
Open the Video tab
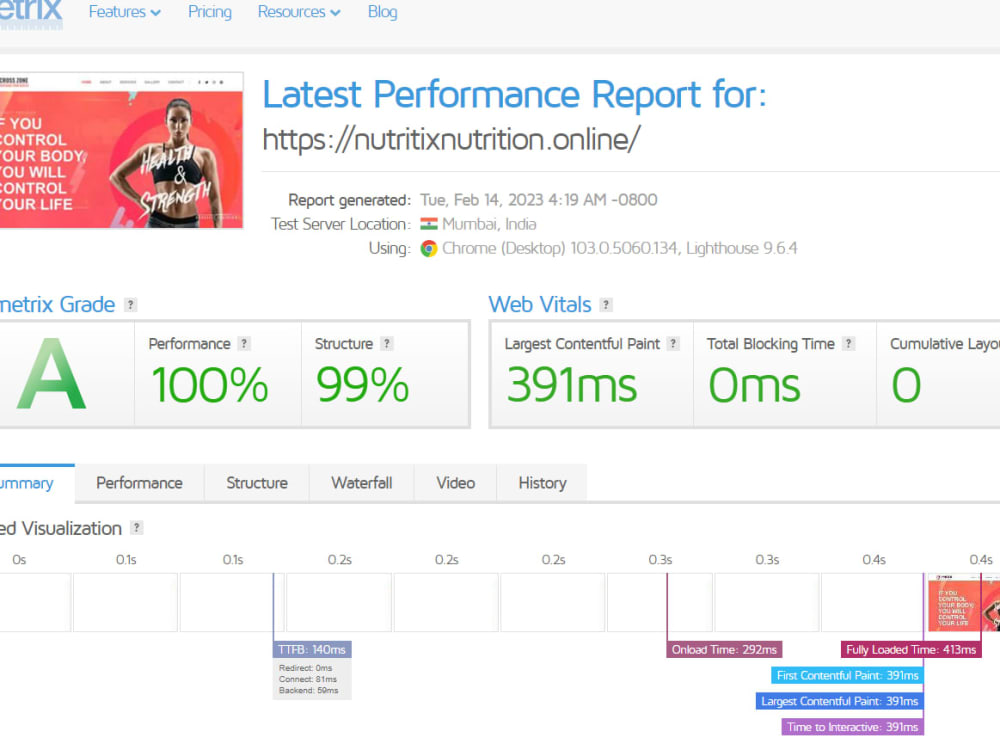[455, 483]
